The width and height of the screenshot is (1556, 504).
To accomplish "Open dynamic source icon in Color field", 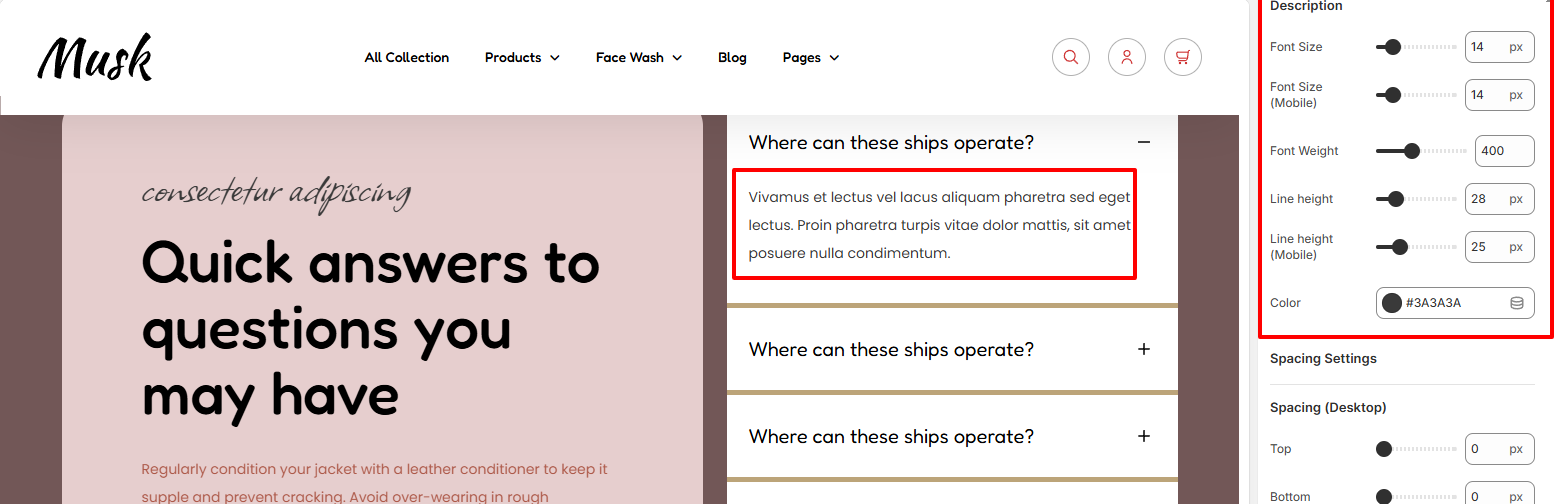I will tap(1516, 303).
